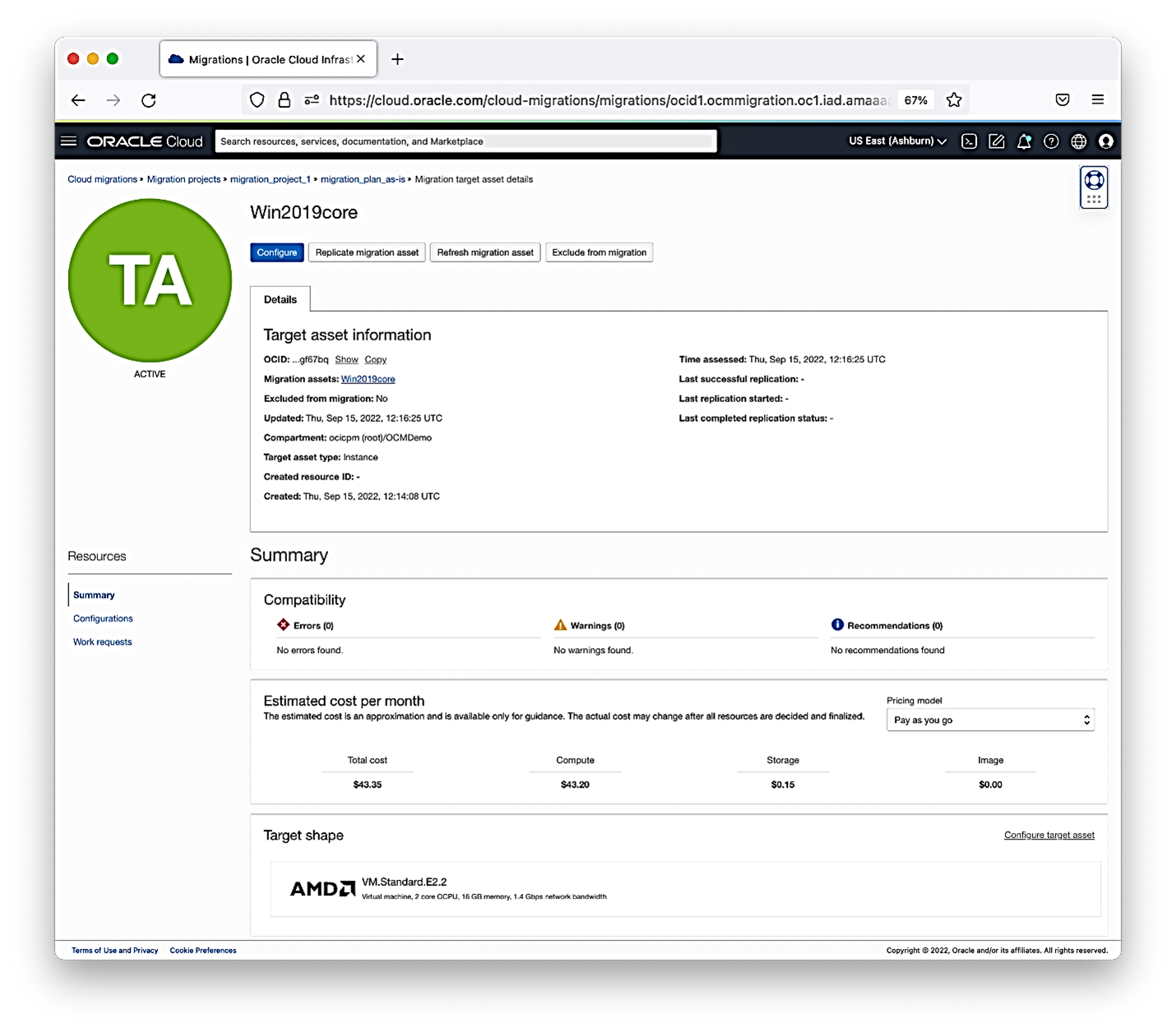
Task: Open the migration_project_1 breadcrumb
Action: coord(271,179)
